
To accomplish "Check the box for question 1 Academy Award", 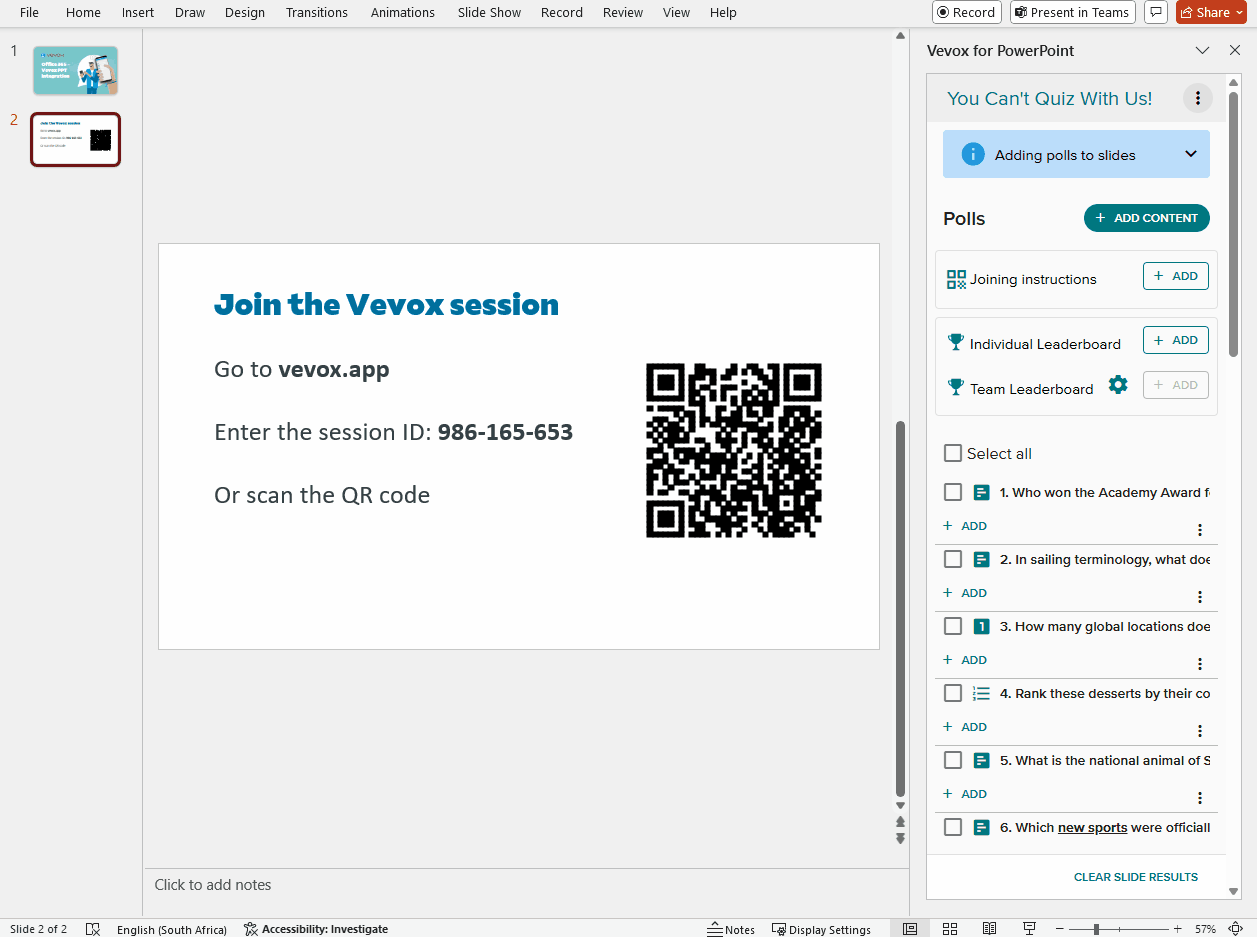I will 953,492.
